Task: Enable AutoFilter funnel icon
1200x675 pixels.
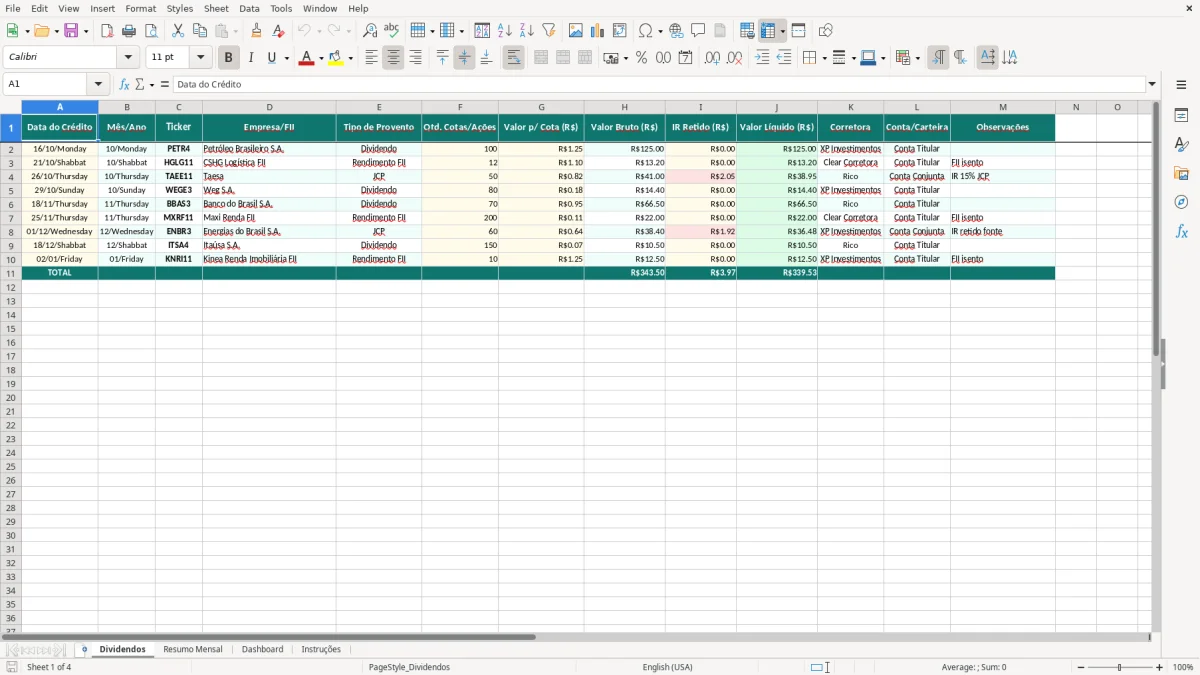Action: coord(548,31)
